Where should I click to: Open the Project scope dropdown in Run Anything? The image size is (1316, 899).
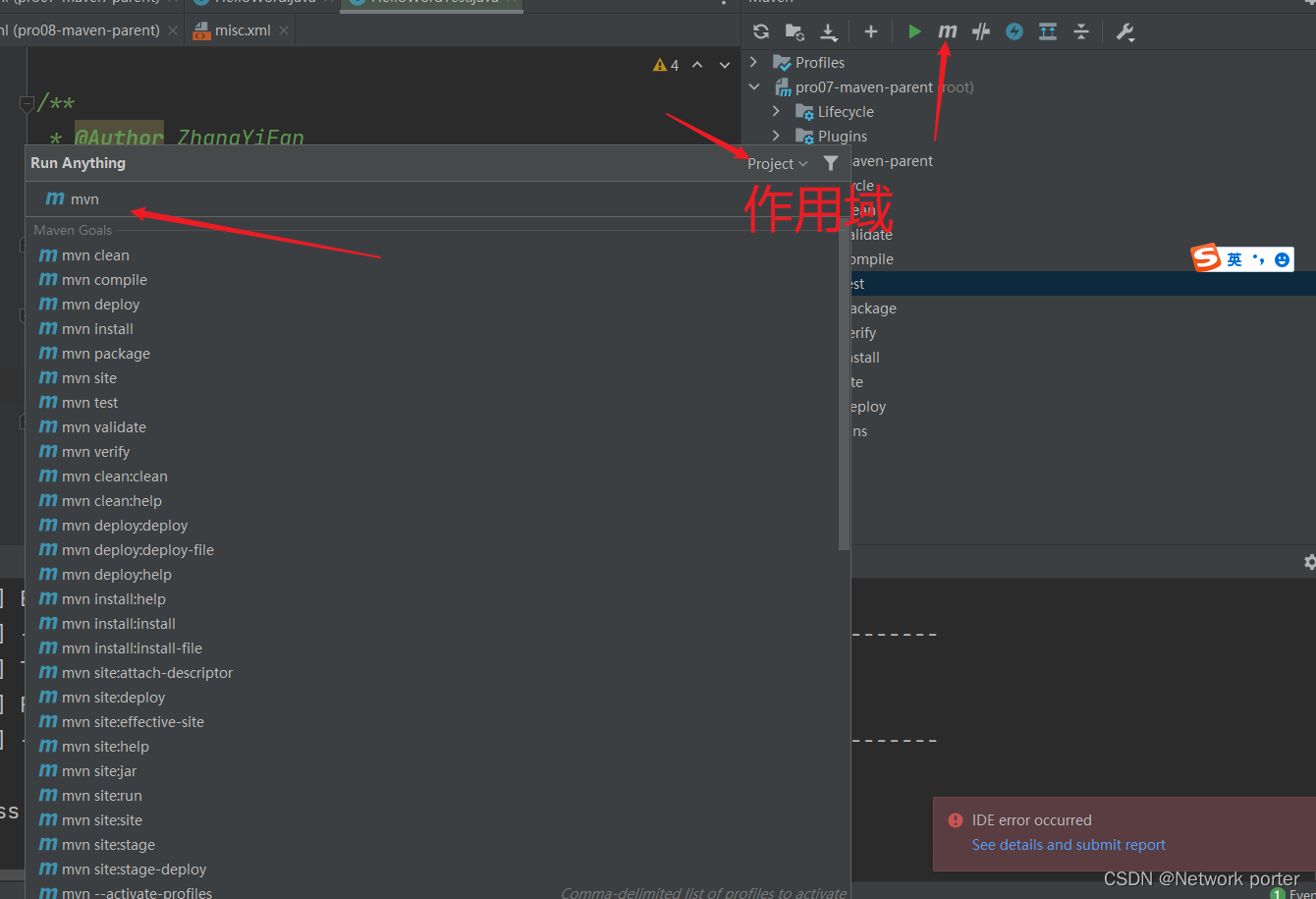pyautogui.click(x=777, y=163)
